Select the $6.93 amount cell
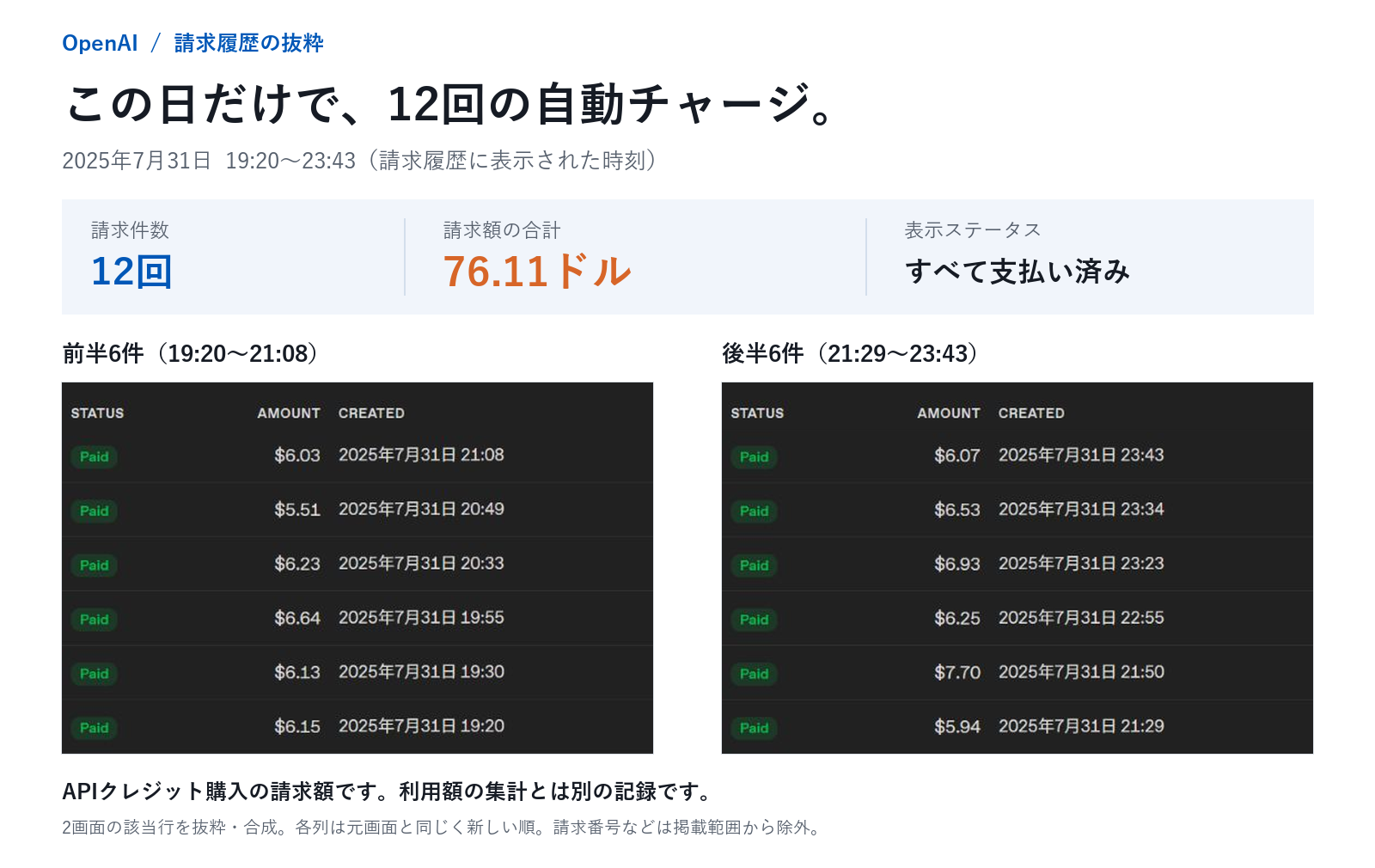Screen dimensions: 1375x868 957,563
